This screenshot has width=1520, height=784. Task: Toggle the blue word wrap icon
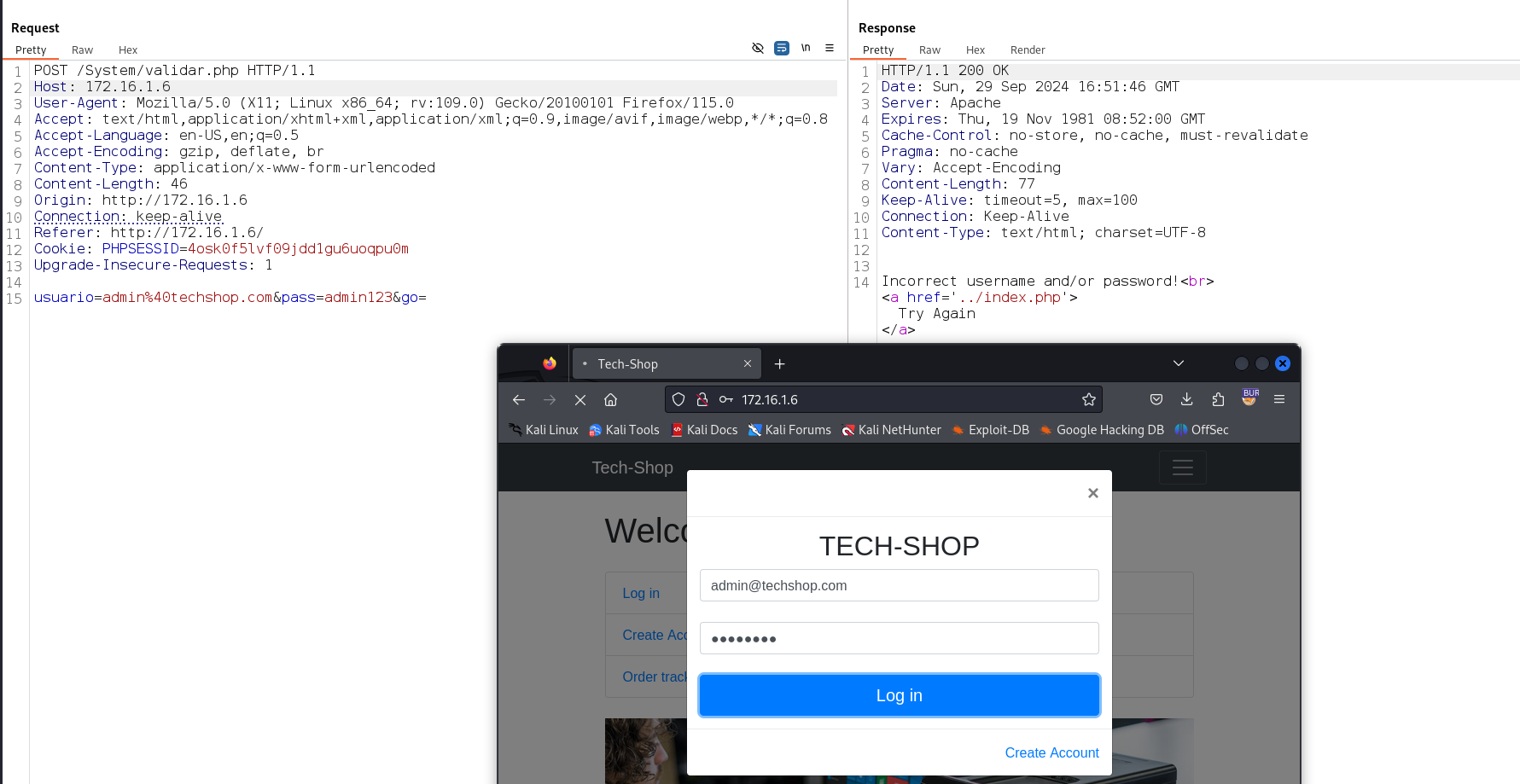tap(782, 48)
